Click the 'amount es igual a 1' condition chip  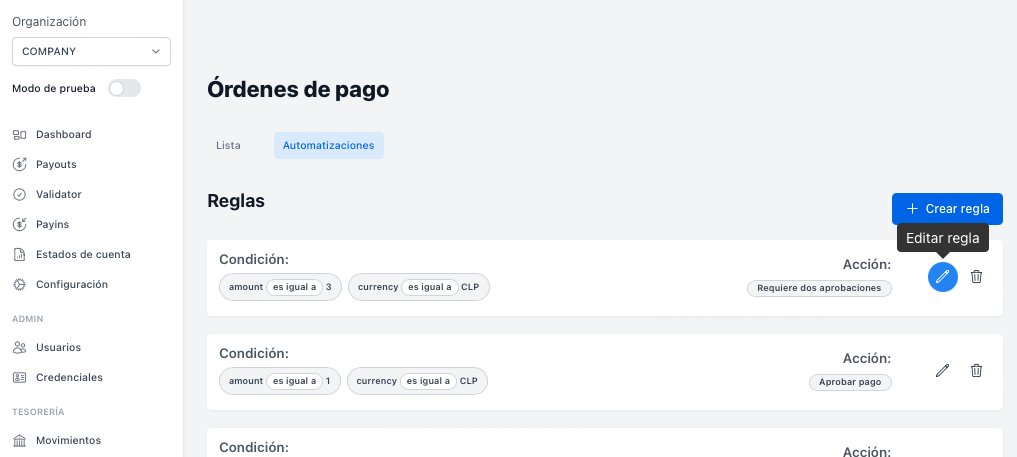[280, 381]
